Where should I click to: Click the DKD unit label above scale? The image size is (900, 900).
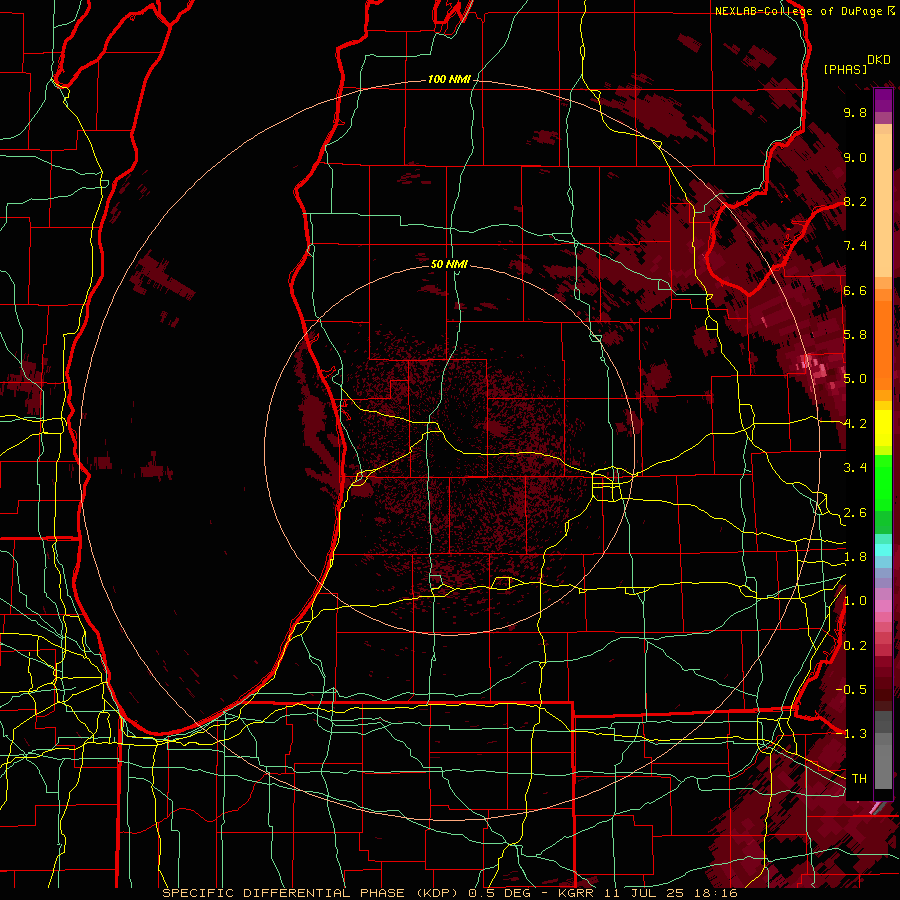tap(878, 60)
